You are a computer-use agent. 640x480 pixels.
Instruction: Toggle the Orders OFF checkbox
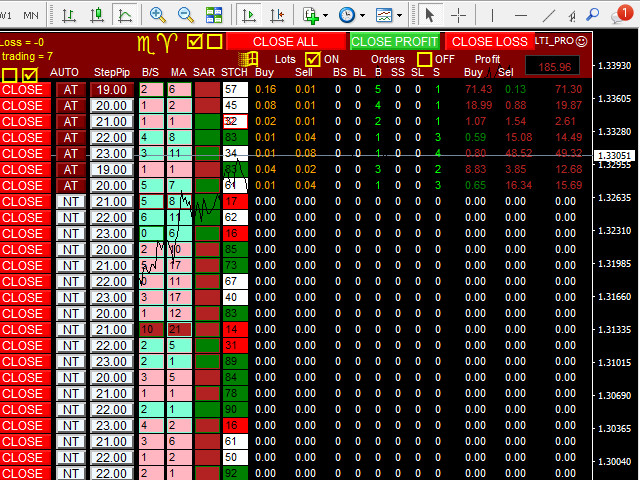pyautogui.click(x=424, y=59)
